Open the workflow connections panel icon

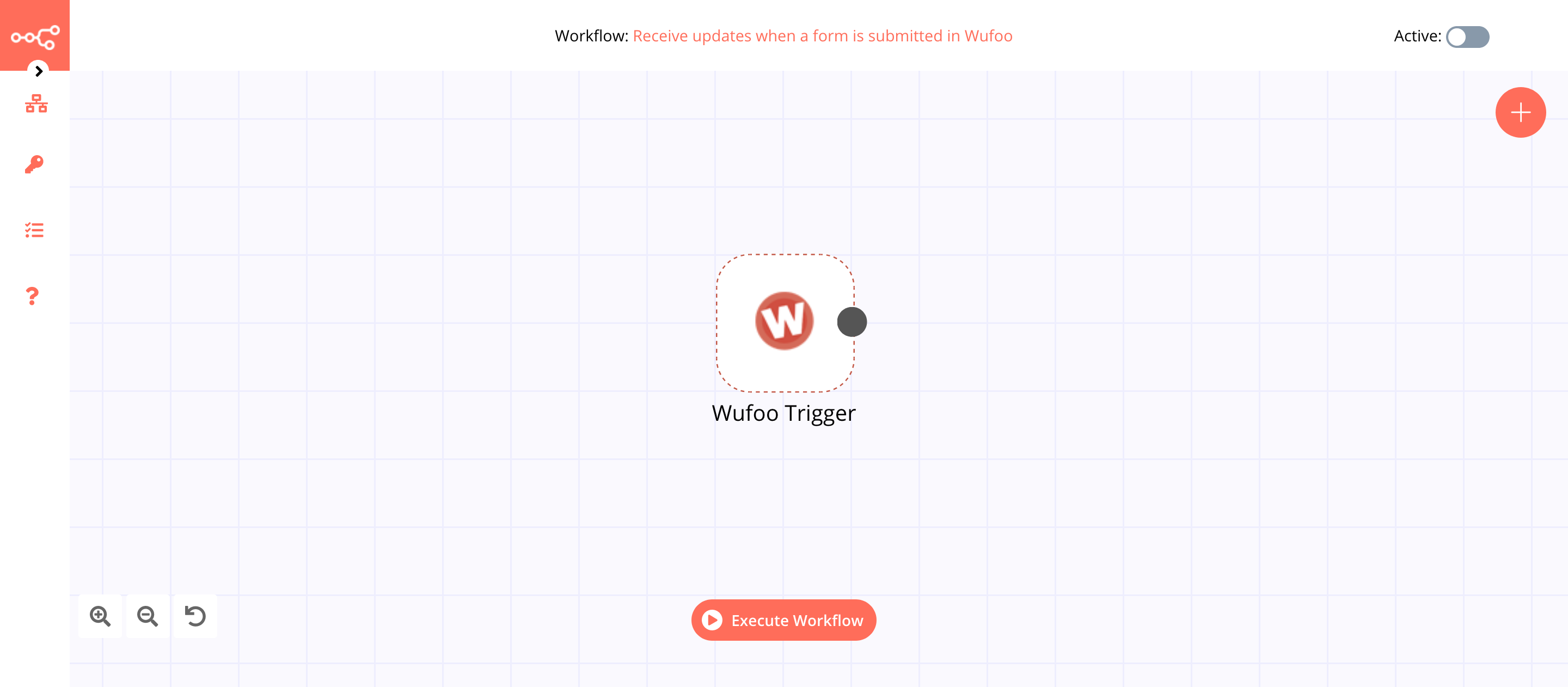click(35, 104)
